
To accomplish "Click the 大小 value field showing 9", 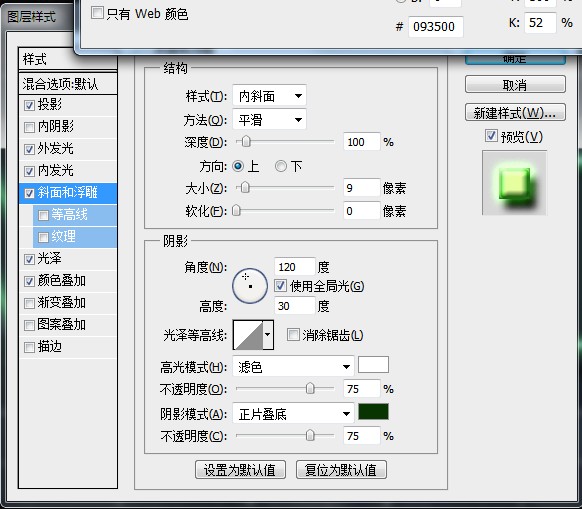I will [x=362, y=188].
